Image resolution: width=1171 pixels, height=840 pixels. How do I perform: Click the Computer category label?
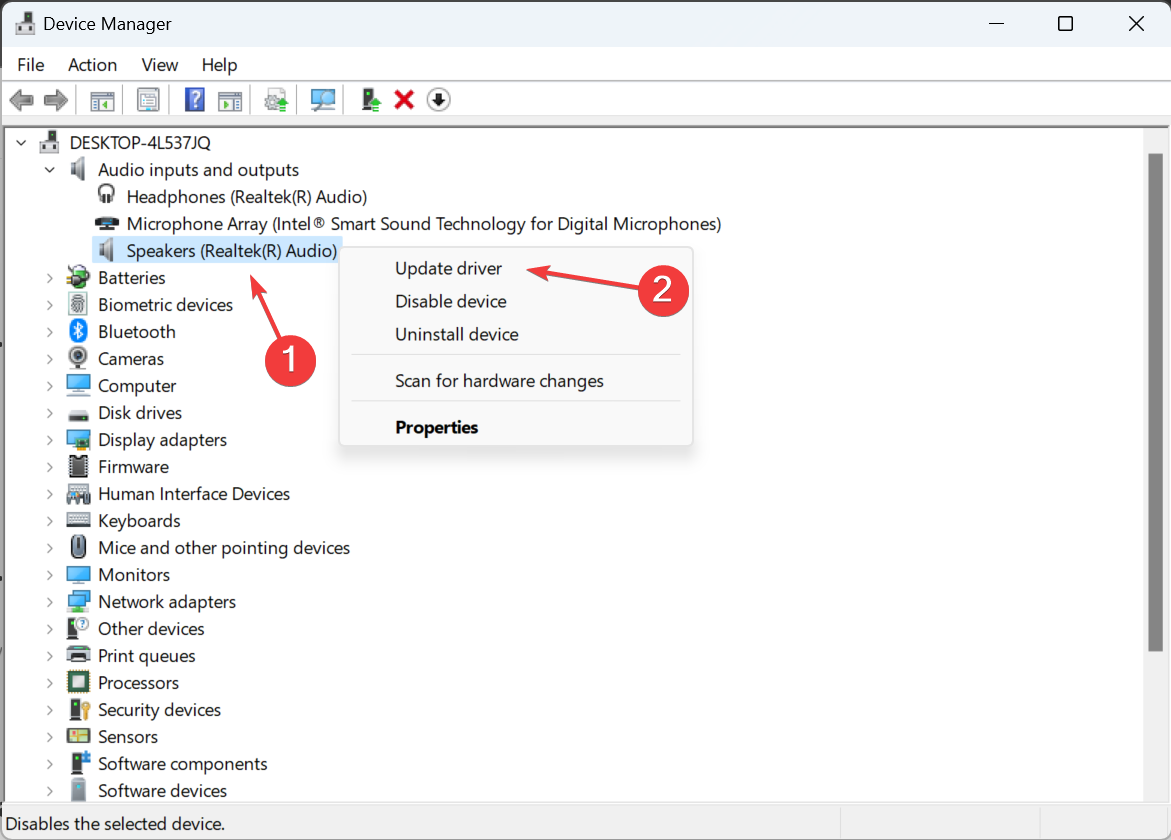[x=137, y=386]
